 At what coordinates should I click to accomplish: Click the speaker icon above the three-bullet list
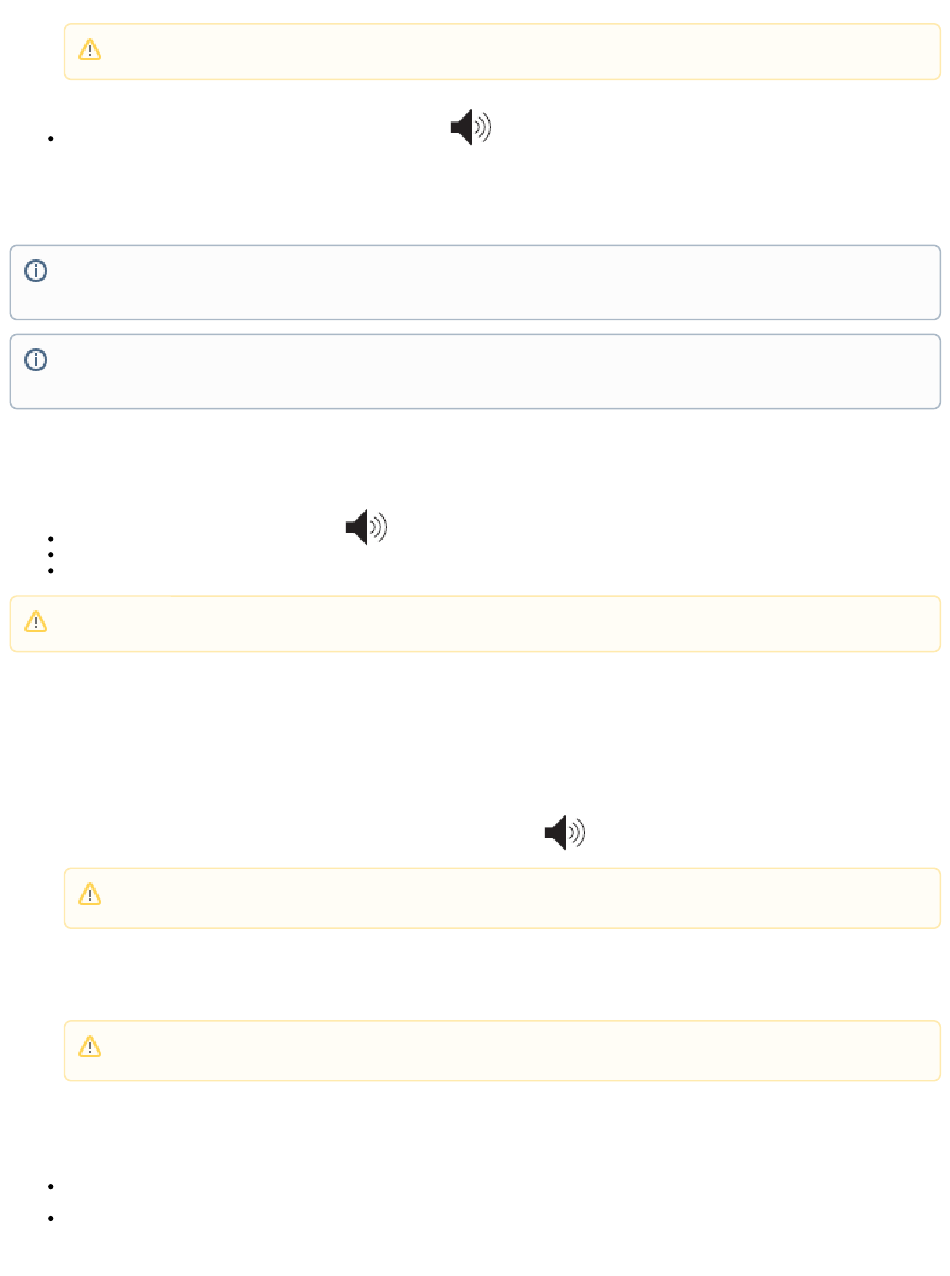coord(367,526)
